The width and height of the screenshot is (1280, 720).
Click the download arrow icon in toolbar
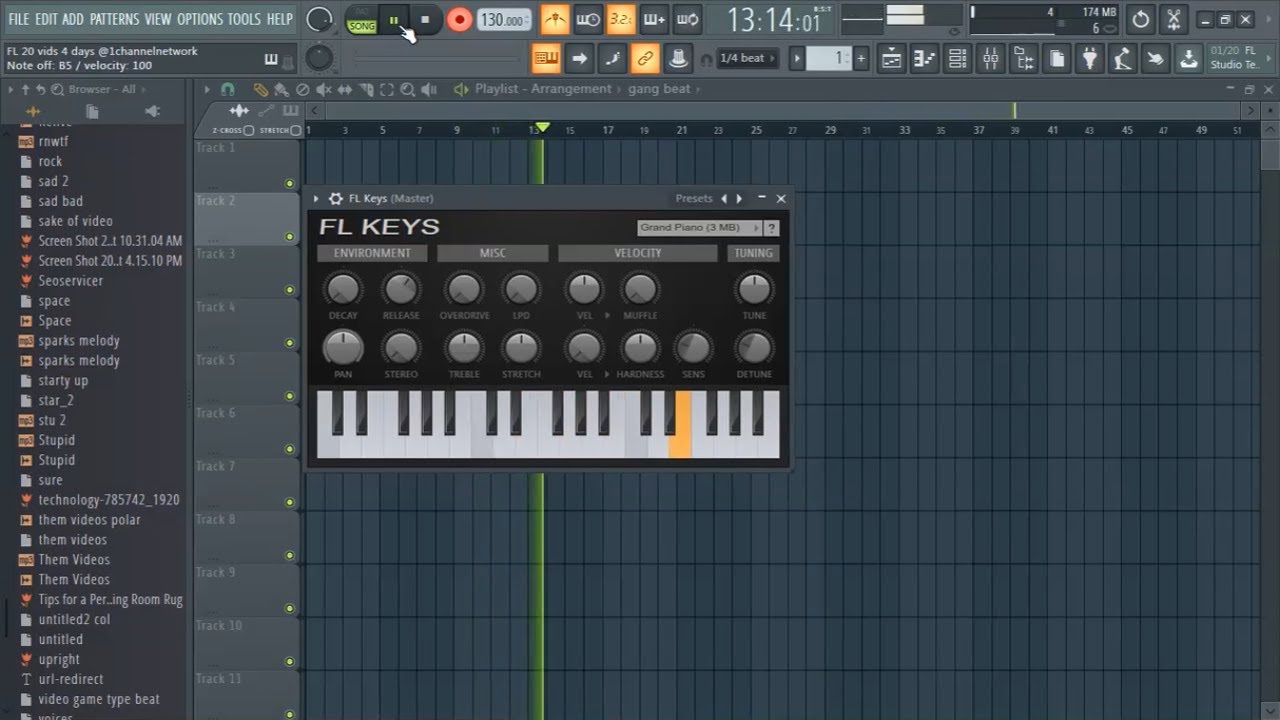point(1188,58)
